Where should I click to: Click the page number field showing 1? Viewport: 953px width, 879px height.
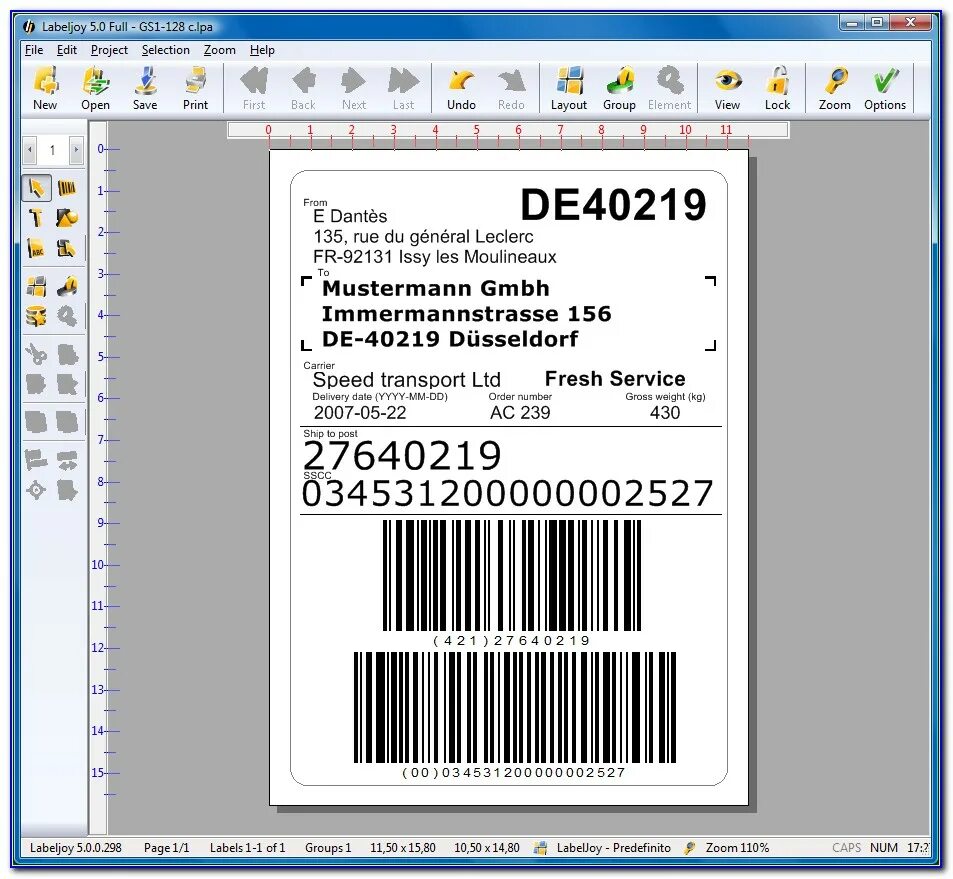(x=53, y=150)
